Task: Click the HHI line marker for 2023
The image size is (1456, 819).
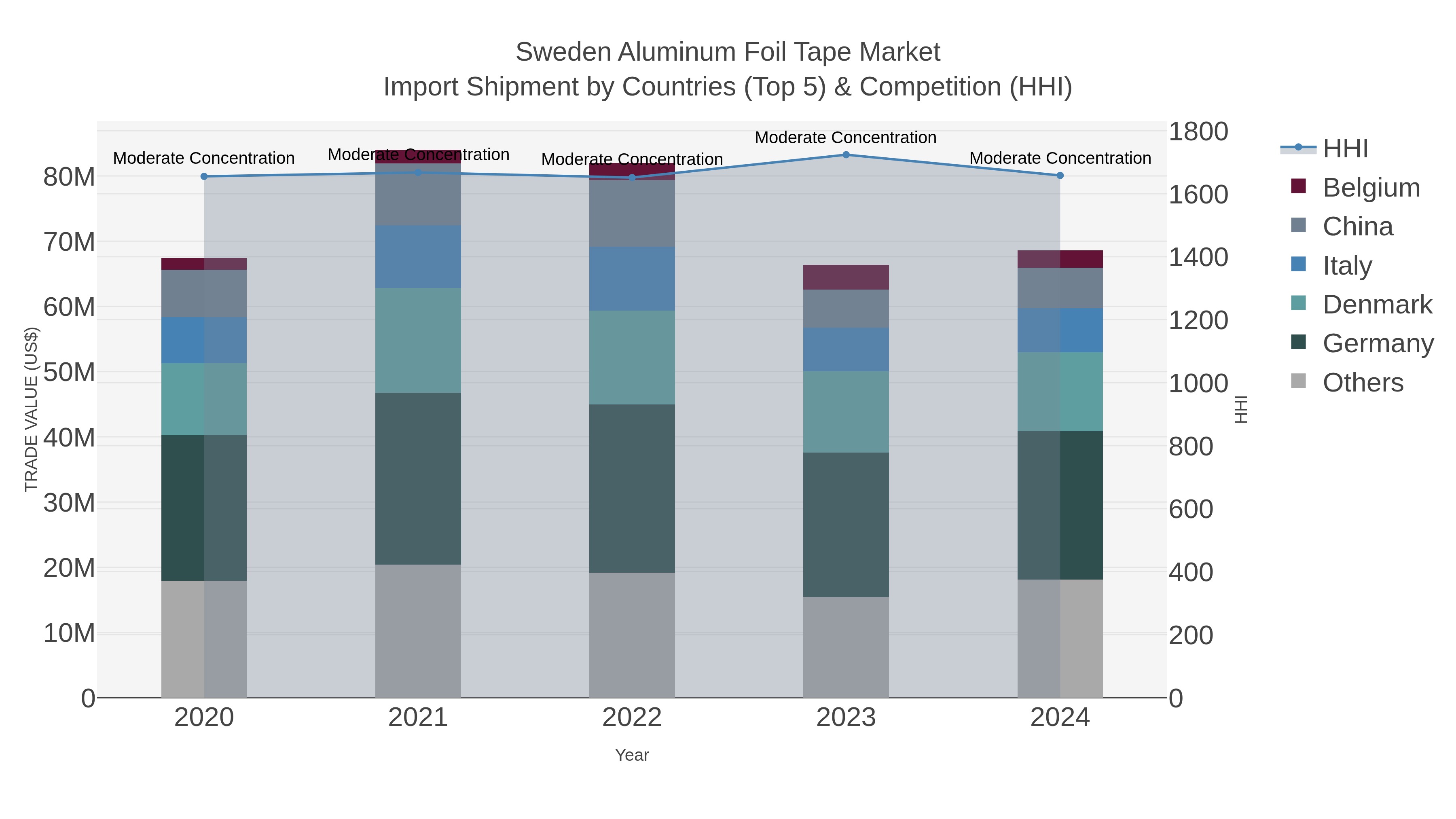Action: pos(846,154)
